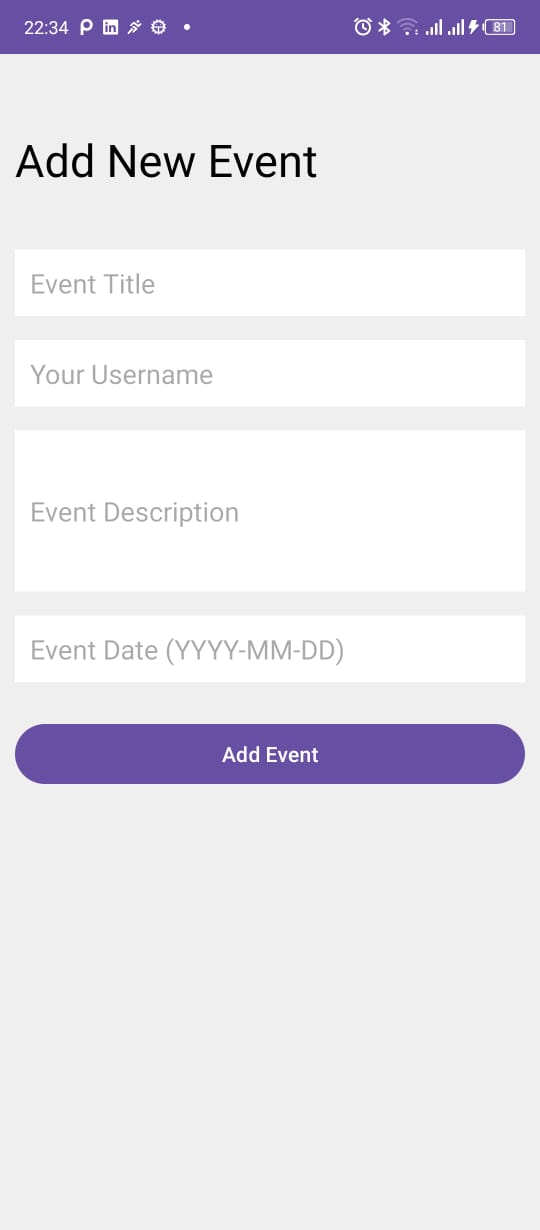540x1230 pixels.
Task: Tap the LinkedIn notification icon
Action: (110, 27)
